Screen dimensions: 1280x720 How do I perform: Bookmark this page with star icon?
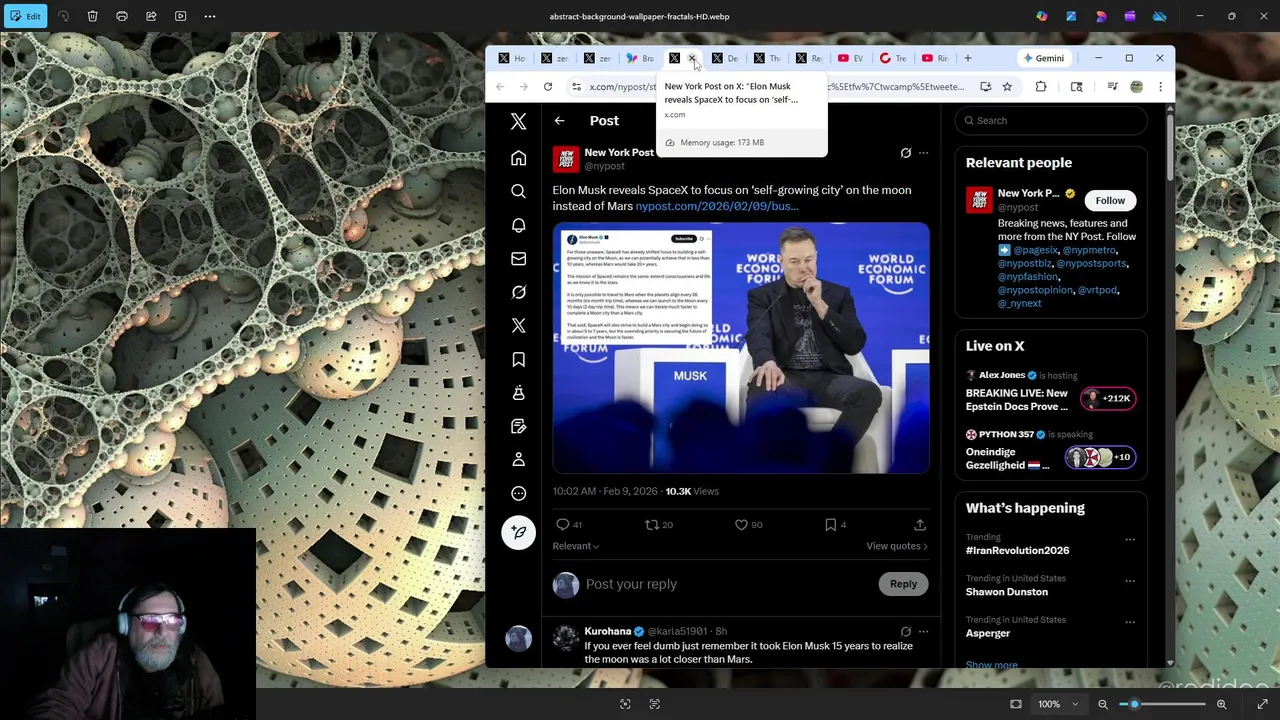(x=1007, y=87)
